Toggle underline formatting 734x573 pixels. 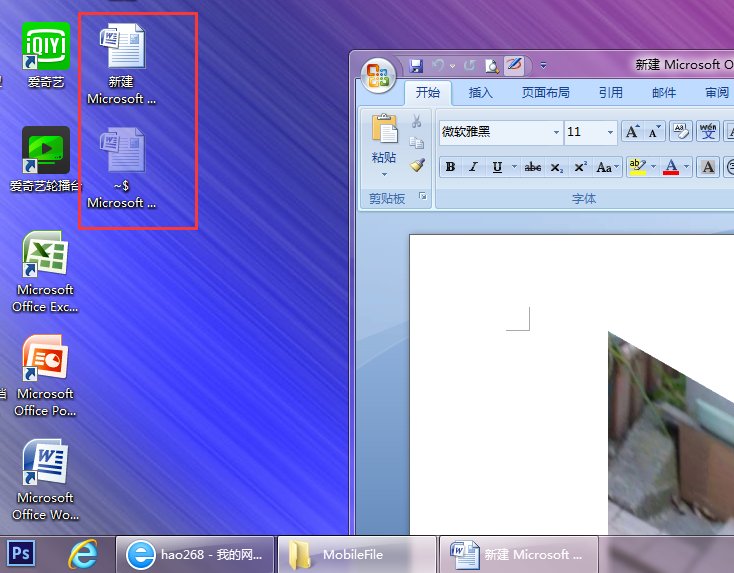pos(497,167)
